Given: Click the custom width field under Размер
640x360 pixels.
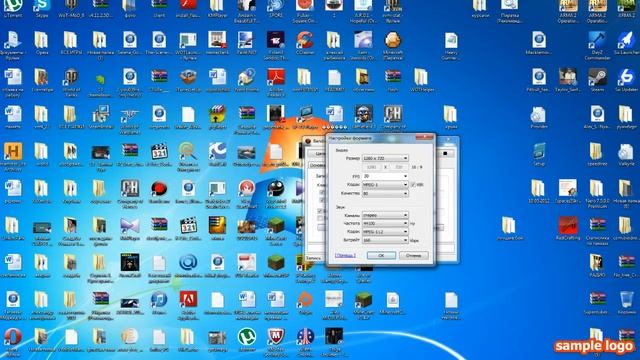Looking at the screenshot, I should 372,167.
